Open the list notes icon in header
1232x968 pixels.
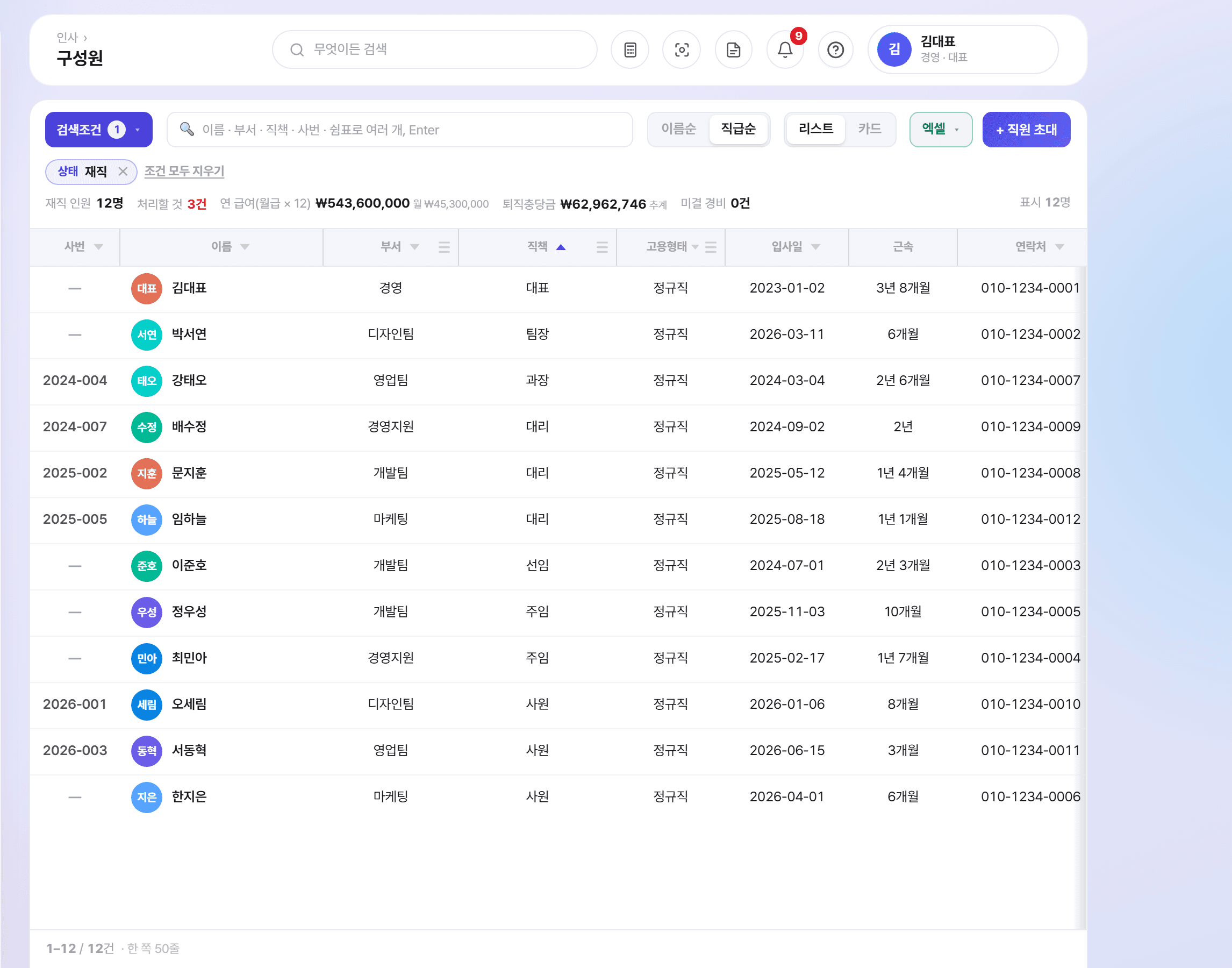pos(630,50)
